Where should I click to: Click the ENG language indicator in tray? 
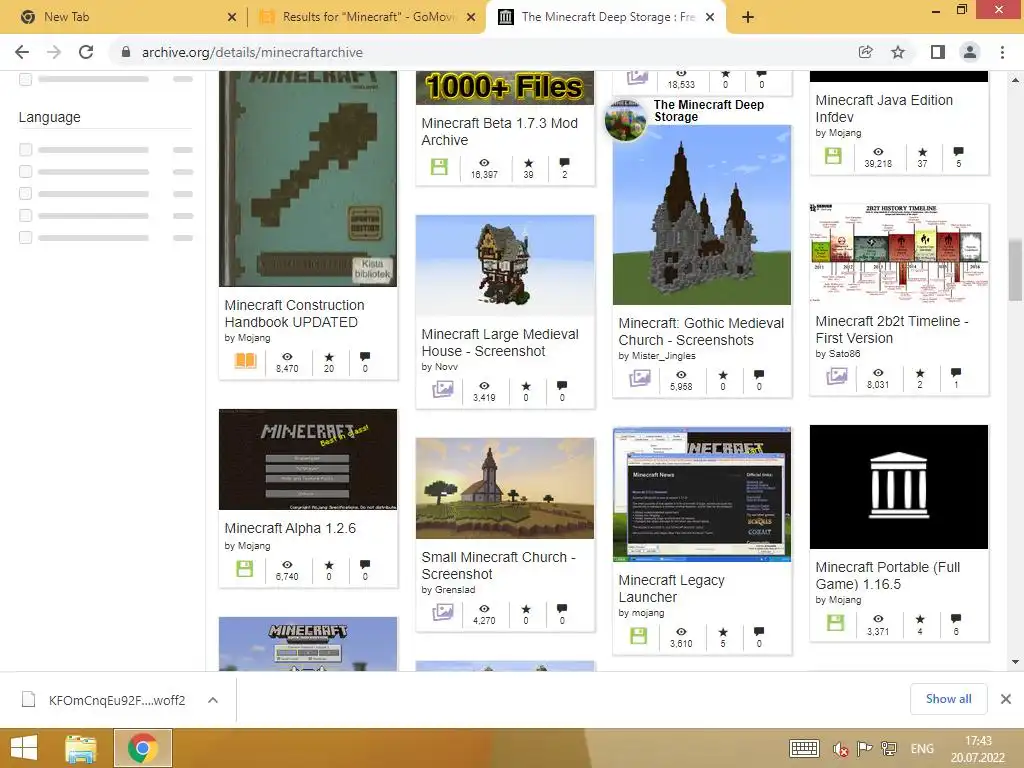click(x=922, y=749)
